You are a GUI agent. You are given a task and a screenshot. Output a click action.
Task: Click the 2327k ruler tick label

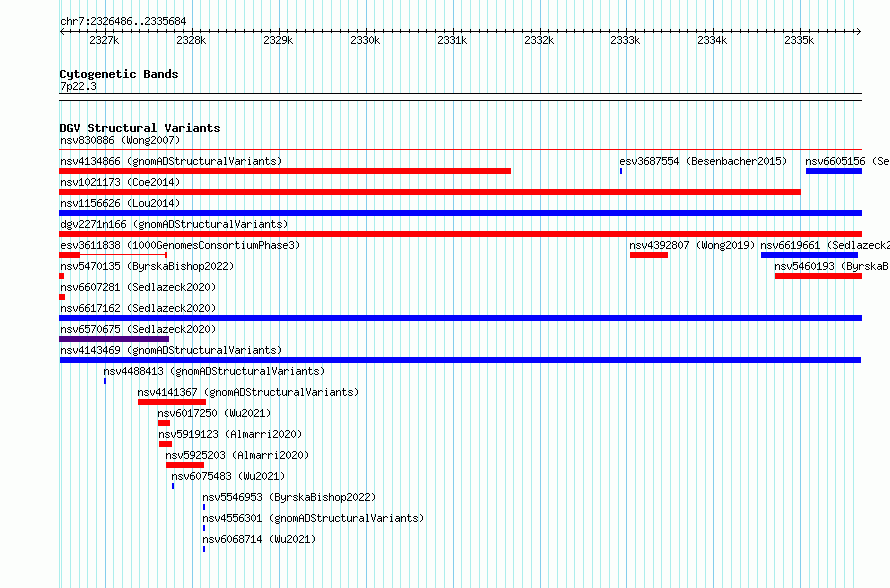coord(104,40)
